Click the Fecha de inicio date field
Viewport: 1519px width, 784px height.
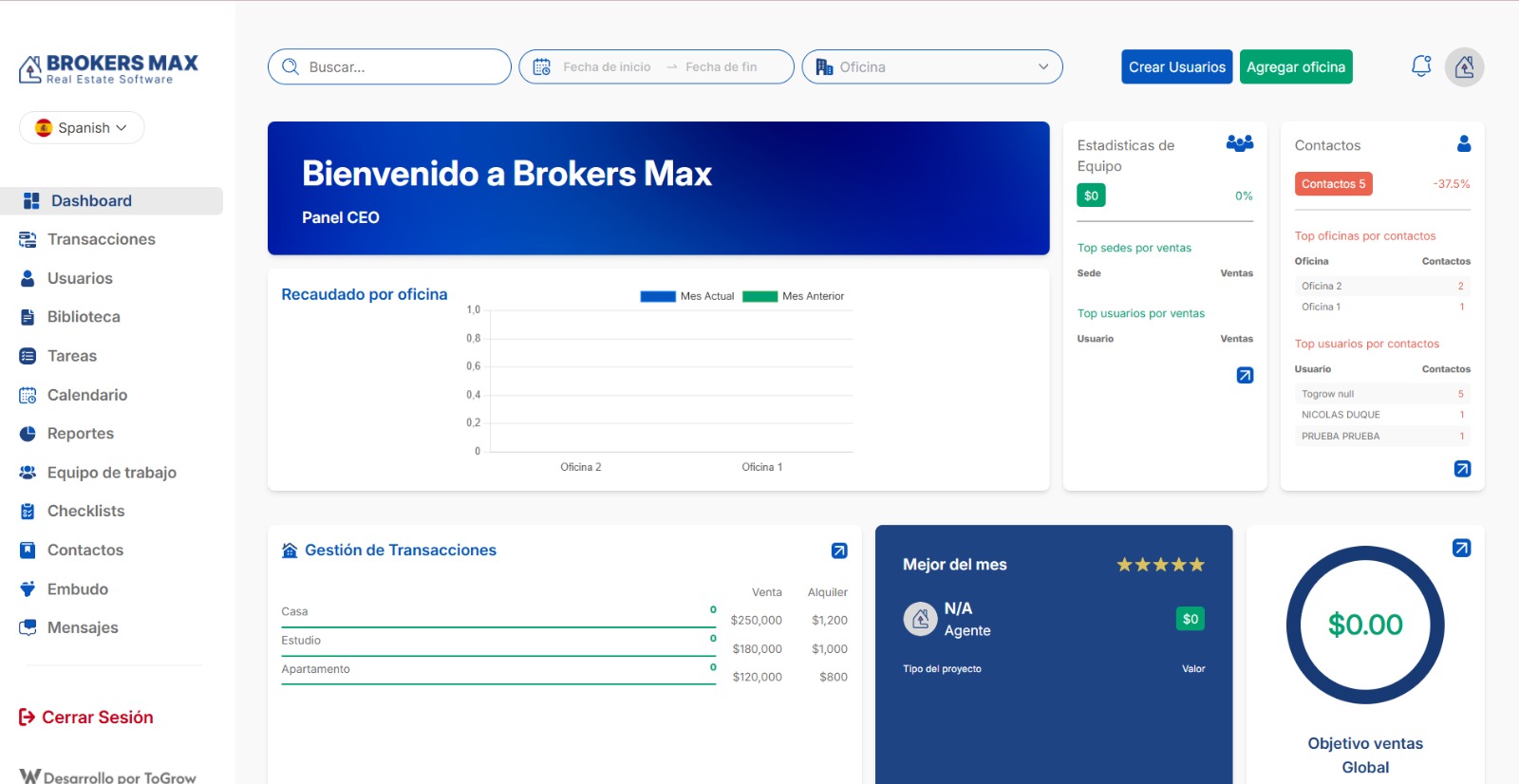click(x=607, y=67)
